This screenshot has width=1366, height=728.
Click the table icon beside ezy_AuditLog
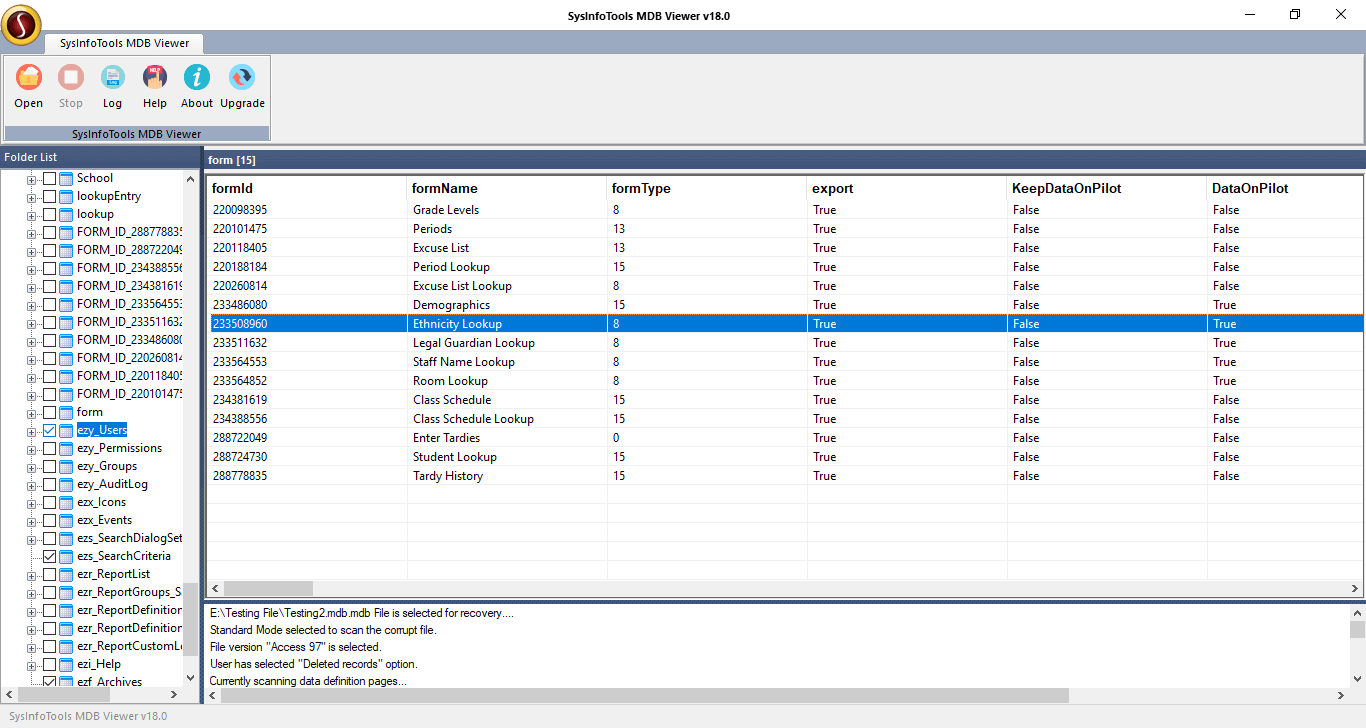66,484
